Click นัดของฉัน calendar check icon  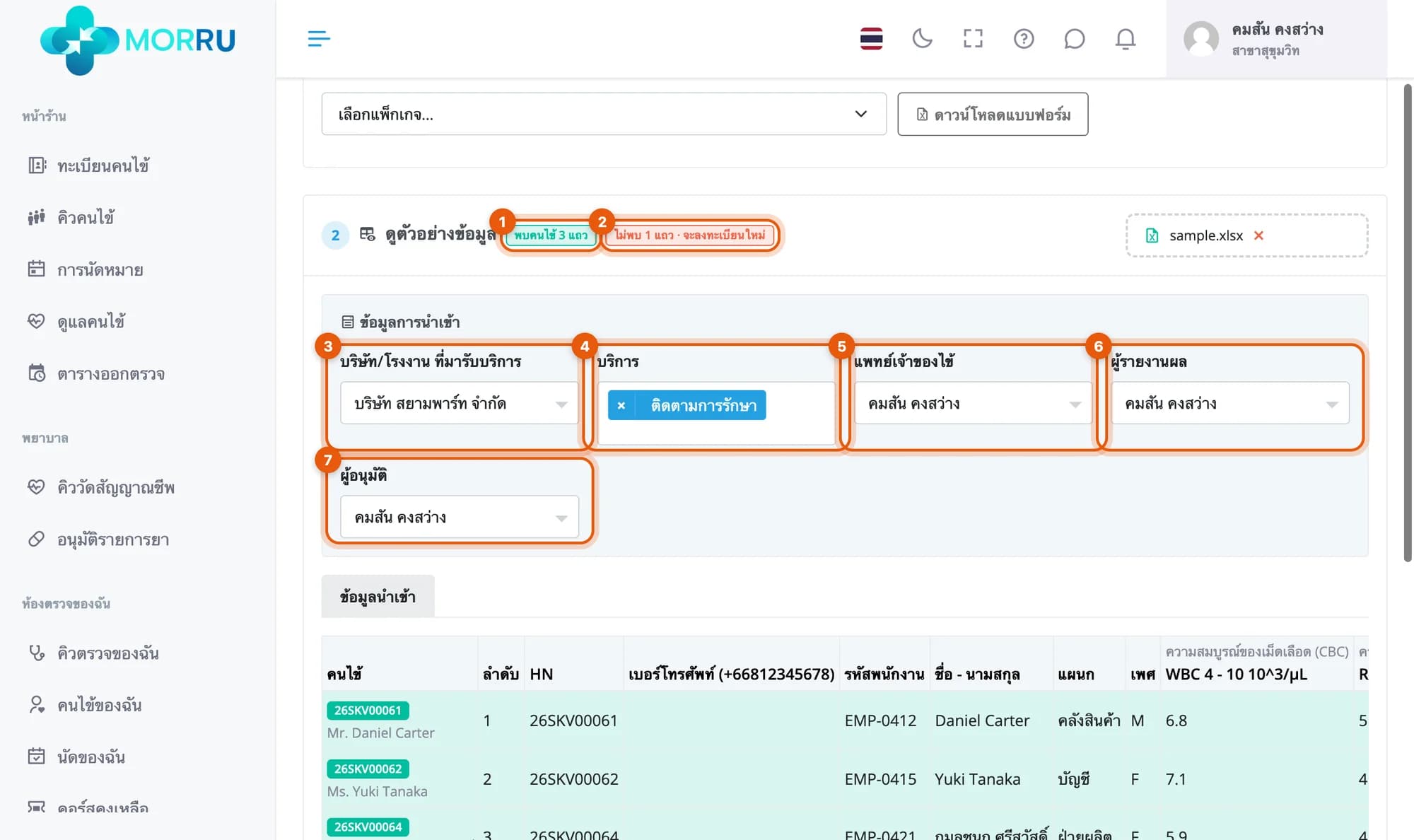point(36,756)
